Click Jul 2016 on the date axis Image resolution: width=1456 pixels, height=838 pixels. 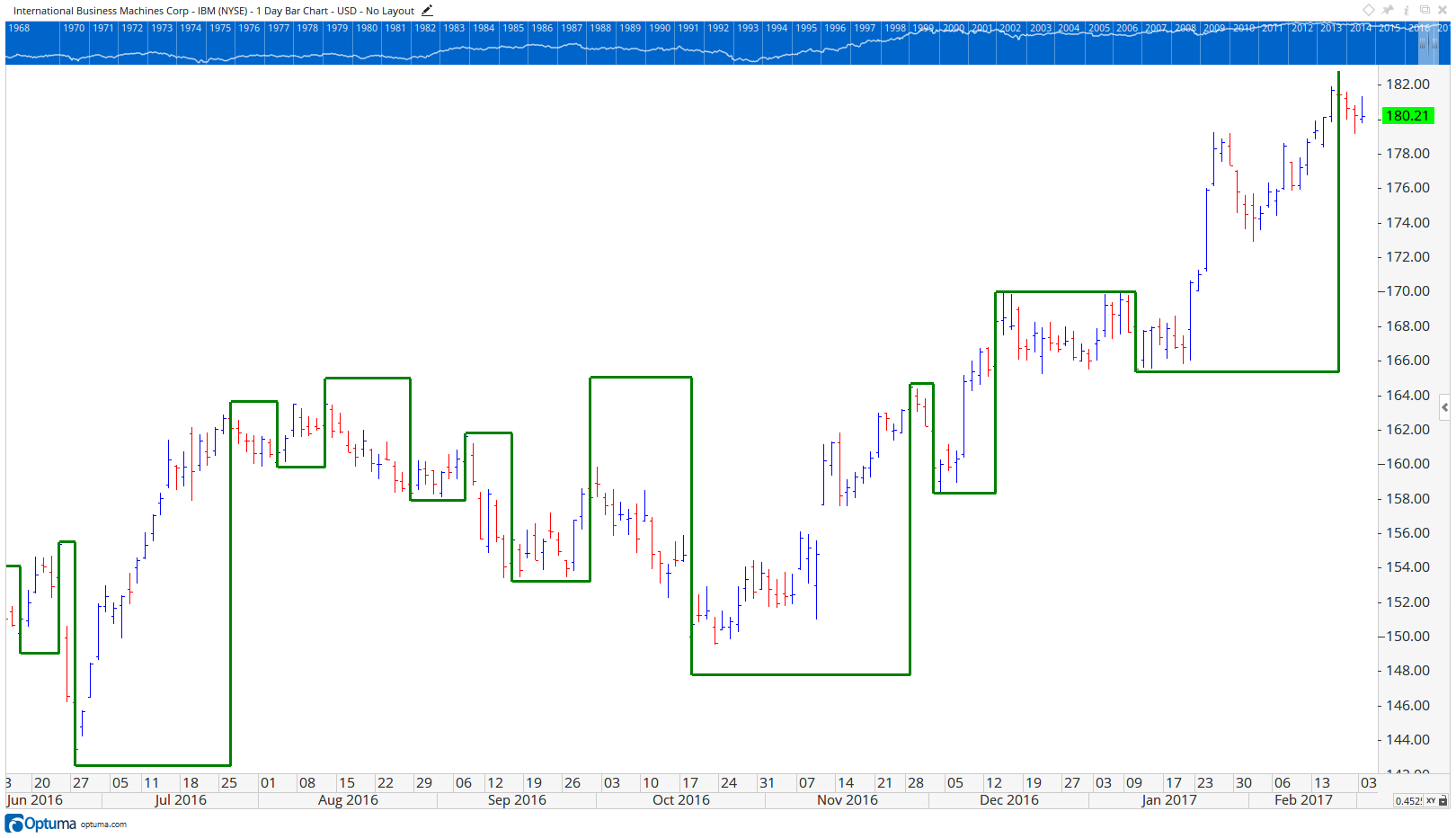click(181, 800)
